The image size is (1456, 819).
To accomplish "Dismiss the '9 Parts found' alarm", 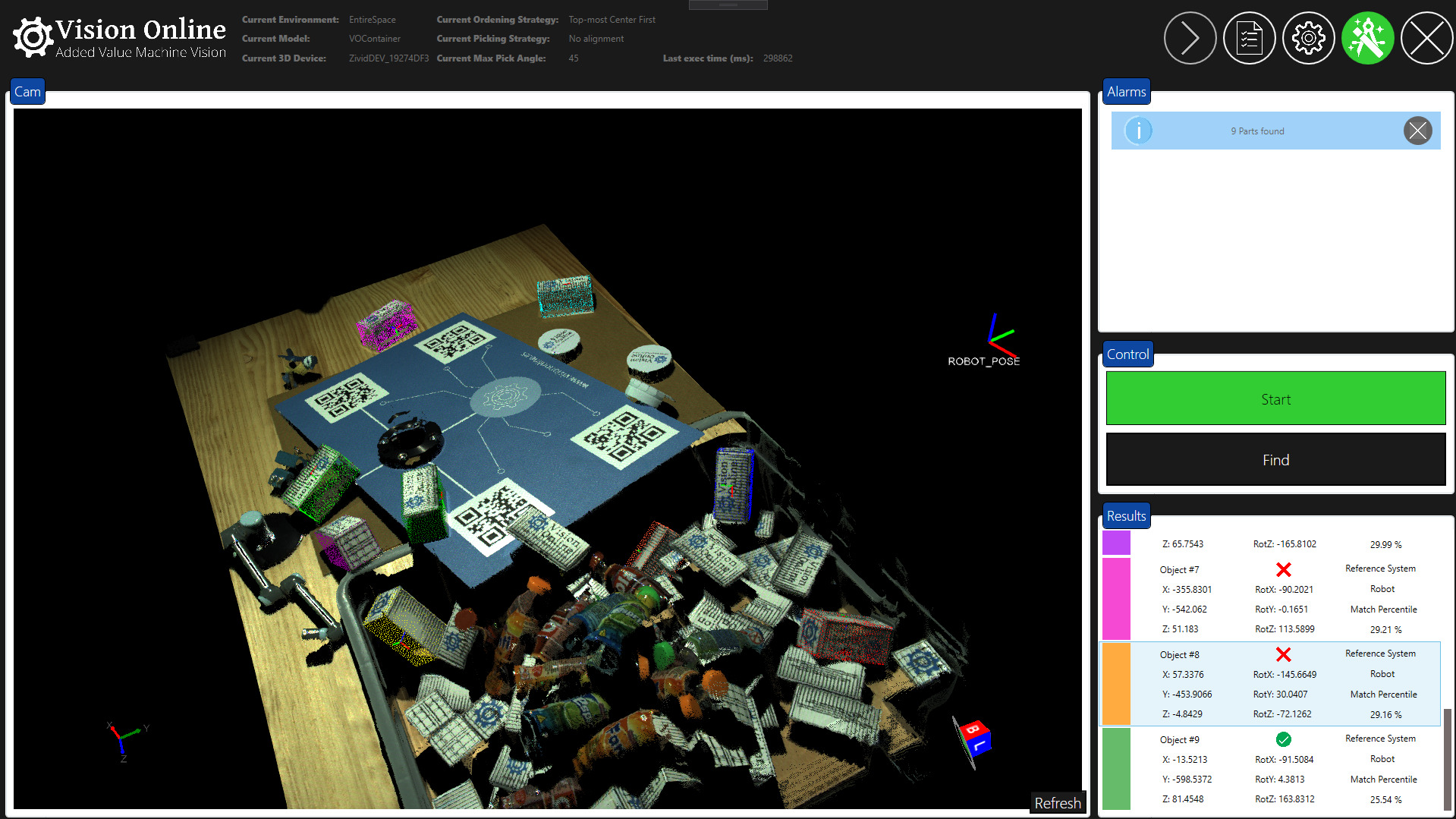I will [1417, 131].
